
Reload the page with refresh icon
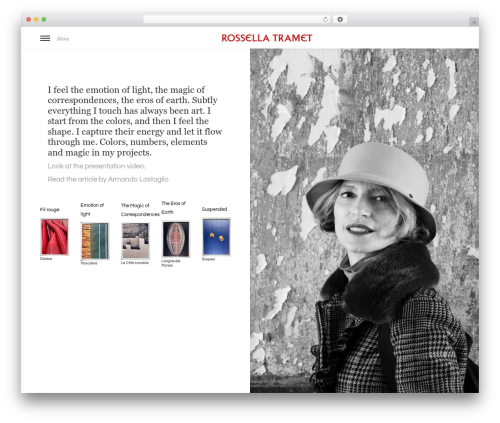tap(325, 19)
